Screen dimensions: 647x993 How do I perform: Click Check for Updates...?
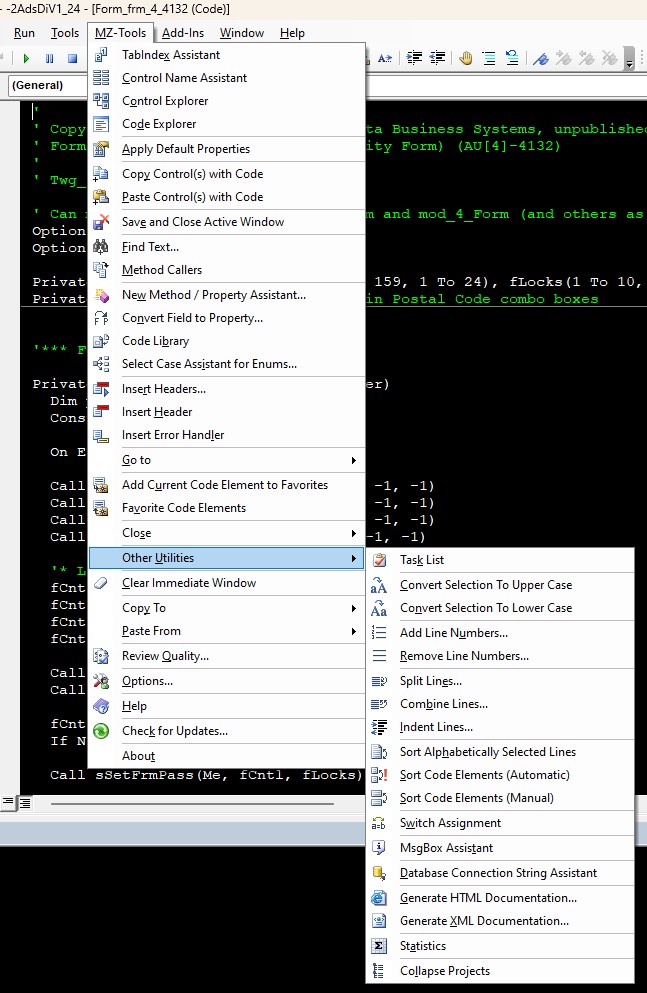pos(174,731)
